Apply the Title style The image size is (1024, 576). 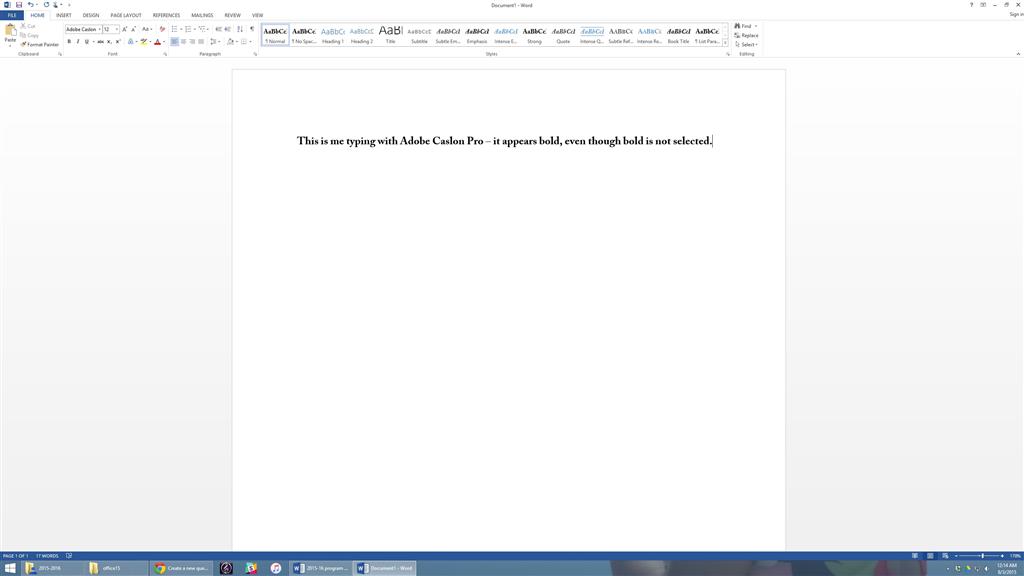pyautogui.click(x=391, y=35)
